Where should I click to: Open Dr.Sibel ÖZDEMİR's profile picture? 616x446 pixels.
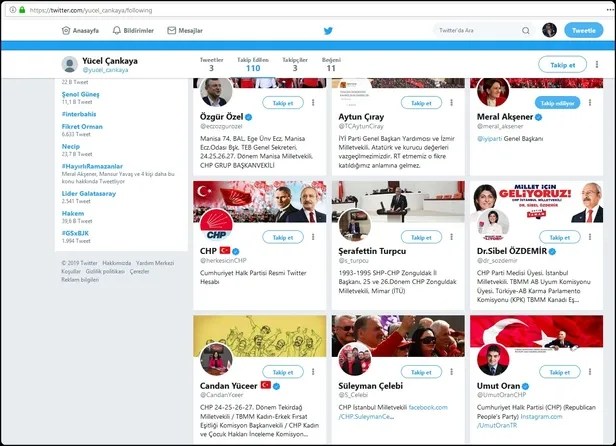(x=493, y=225)
